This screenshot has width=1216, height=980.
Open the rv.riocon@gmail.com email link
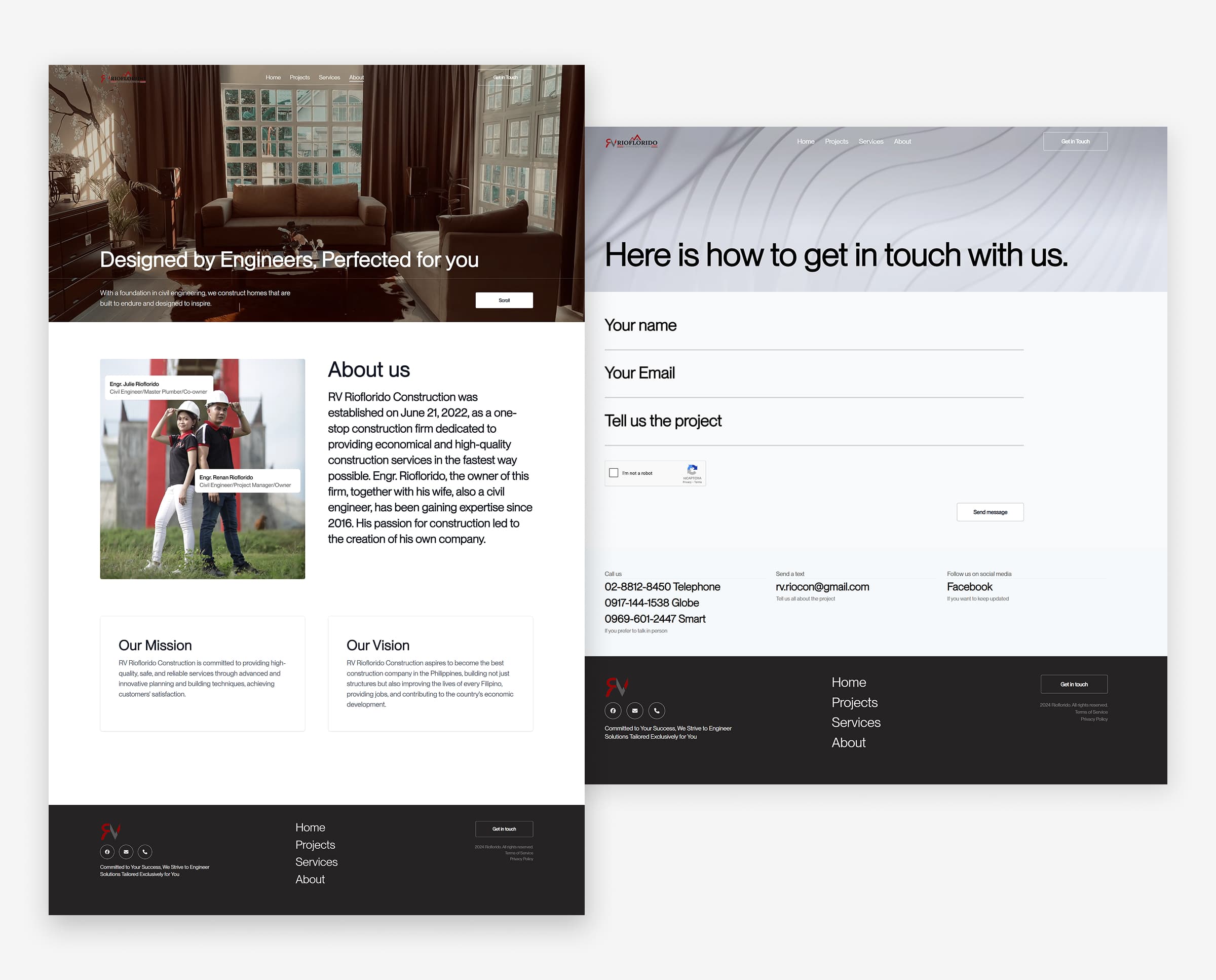[822, 587]
